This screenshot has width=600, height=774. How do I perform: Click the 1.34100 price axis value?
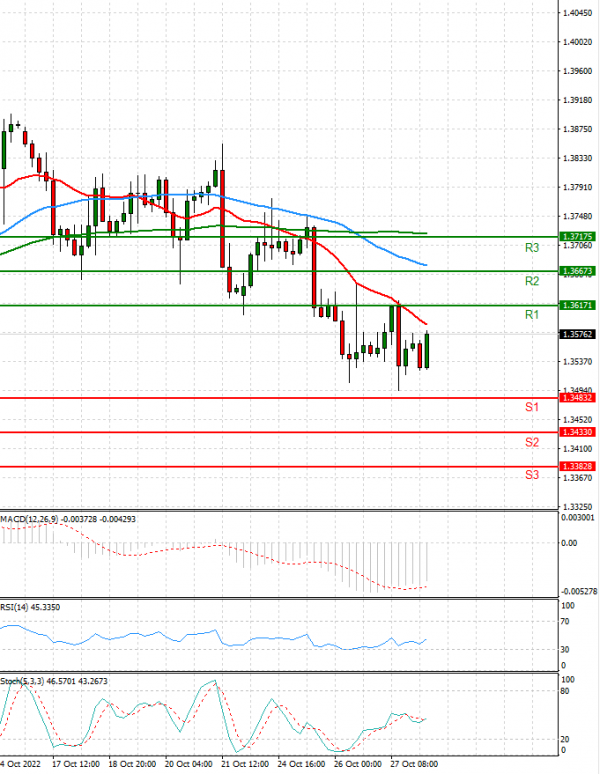pyautogui.click(x=577, y=449)
